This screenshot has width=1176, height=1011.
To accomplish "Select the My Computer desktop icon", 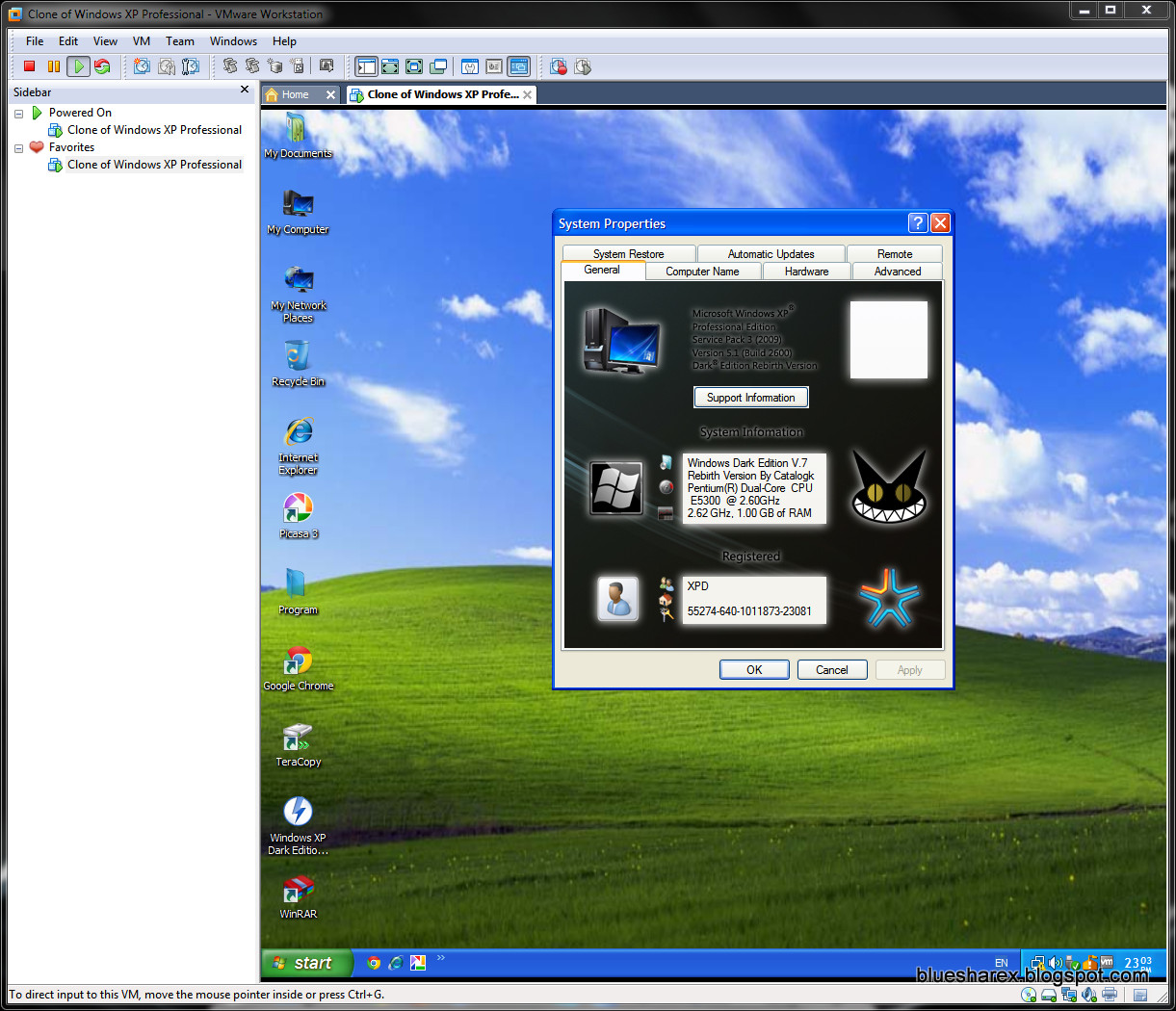I will [x=298, y=212].
